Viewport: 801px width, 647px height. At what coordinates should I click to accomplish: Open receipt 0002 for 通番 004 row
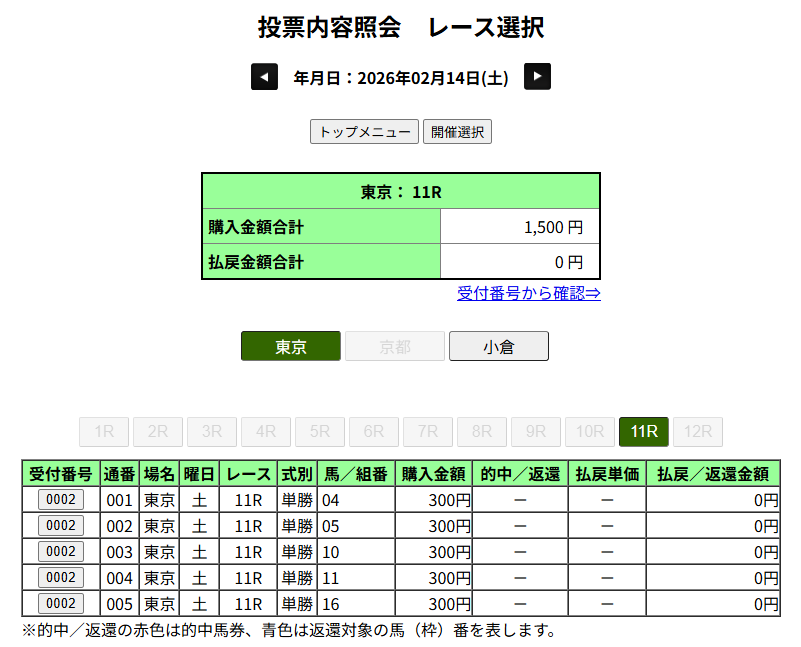point(61,578)
